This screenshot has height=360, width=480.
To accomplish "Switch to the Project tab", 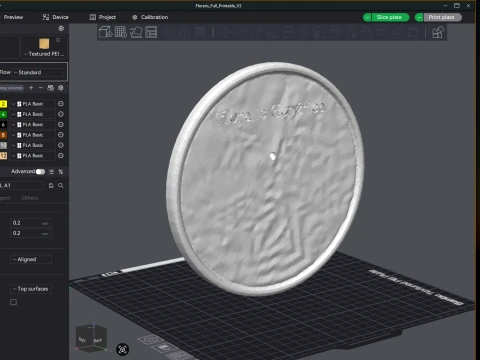I will point(103,17).
